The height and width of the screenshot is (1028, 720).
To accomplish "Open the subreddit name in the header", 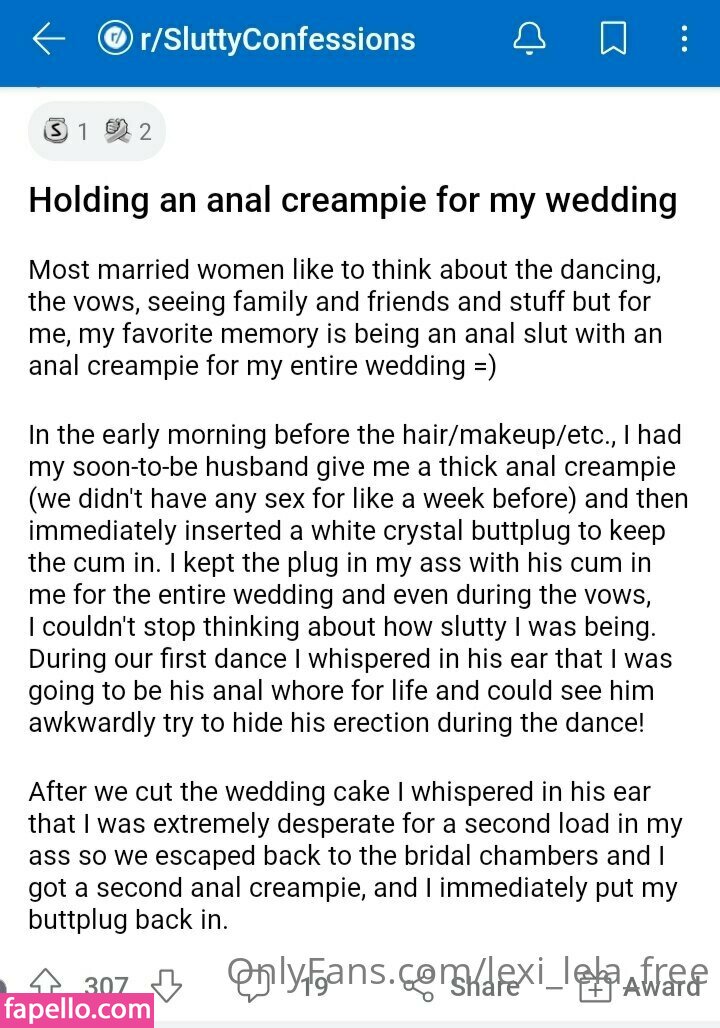I will point(277,39).
